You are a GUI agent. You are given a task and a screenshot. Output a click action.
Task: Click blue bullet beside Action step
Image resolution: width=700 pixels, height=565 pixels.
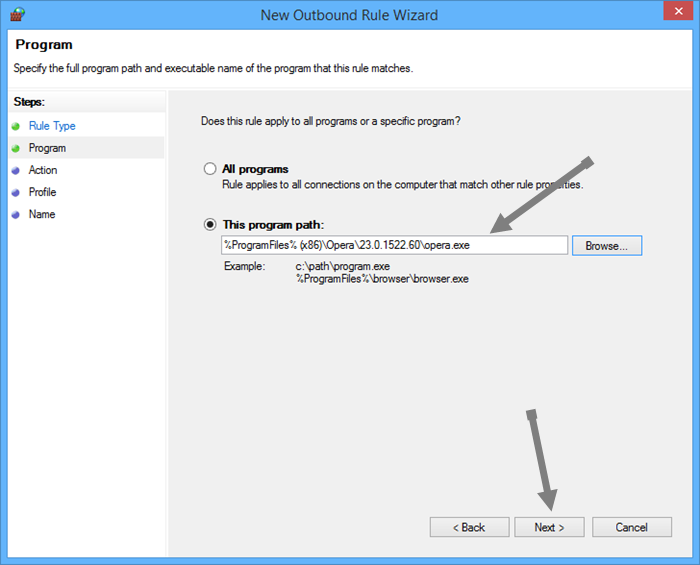16,170
